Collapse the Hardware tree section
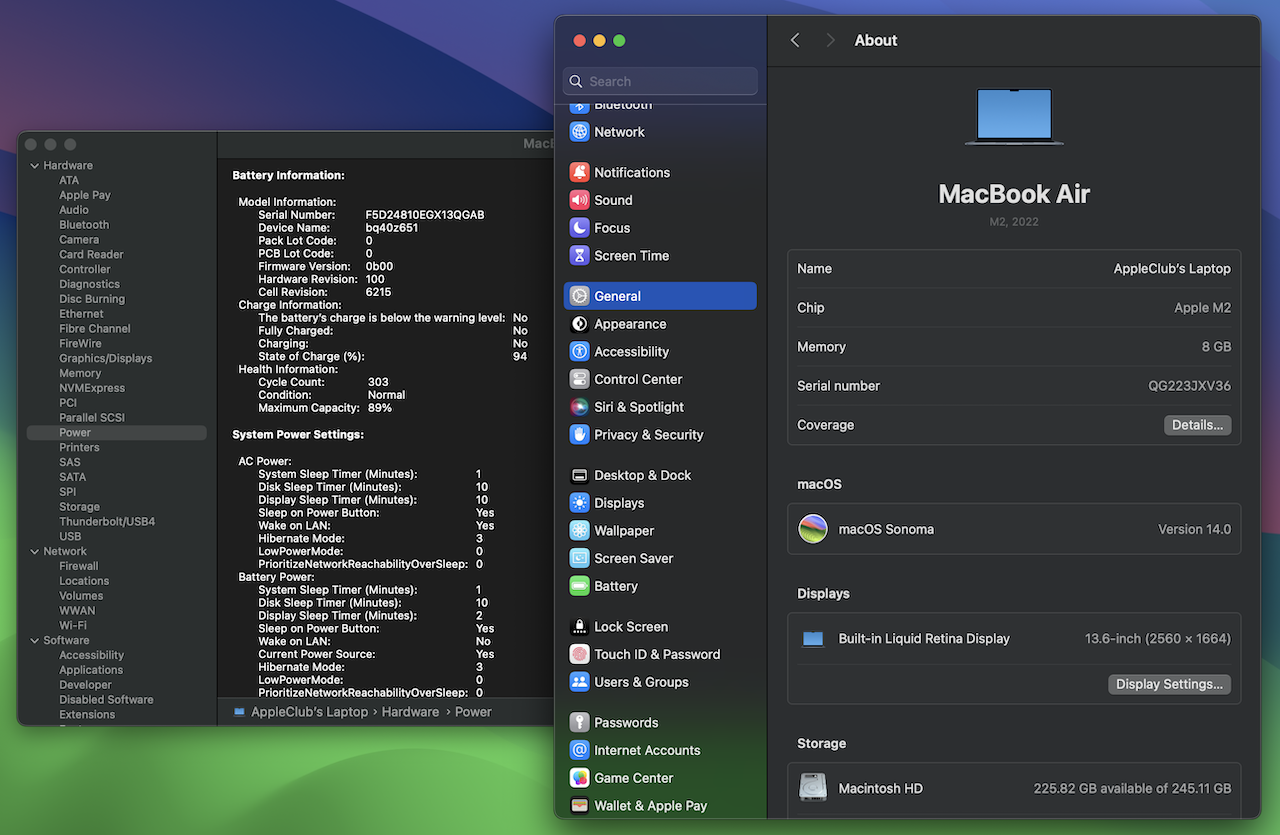The image size is (1280, 835). coord(35,166)
